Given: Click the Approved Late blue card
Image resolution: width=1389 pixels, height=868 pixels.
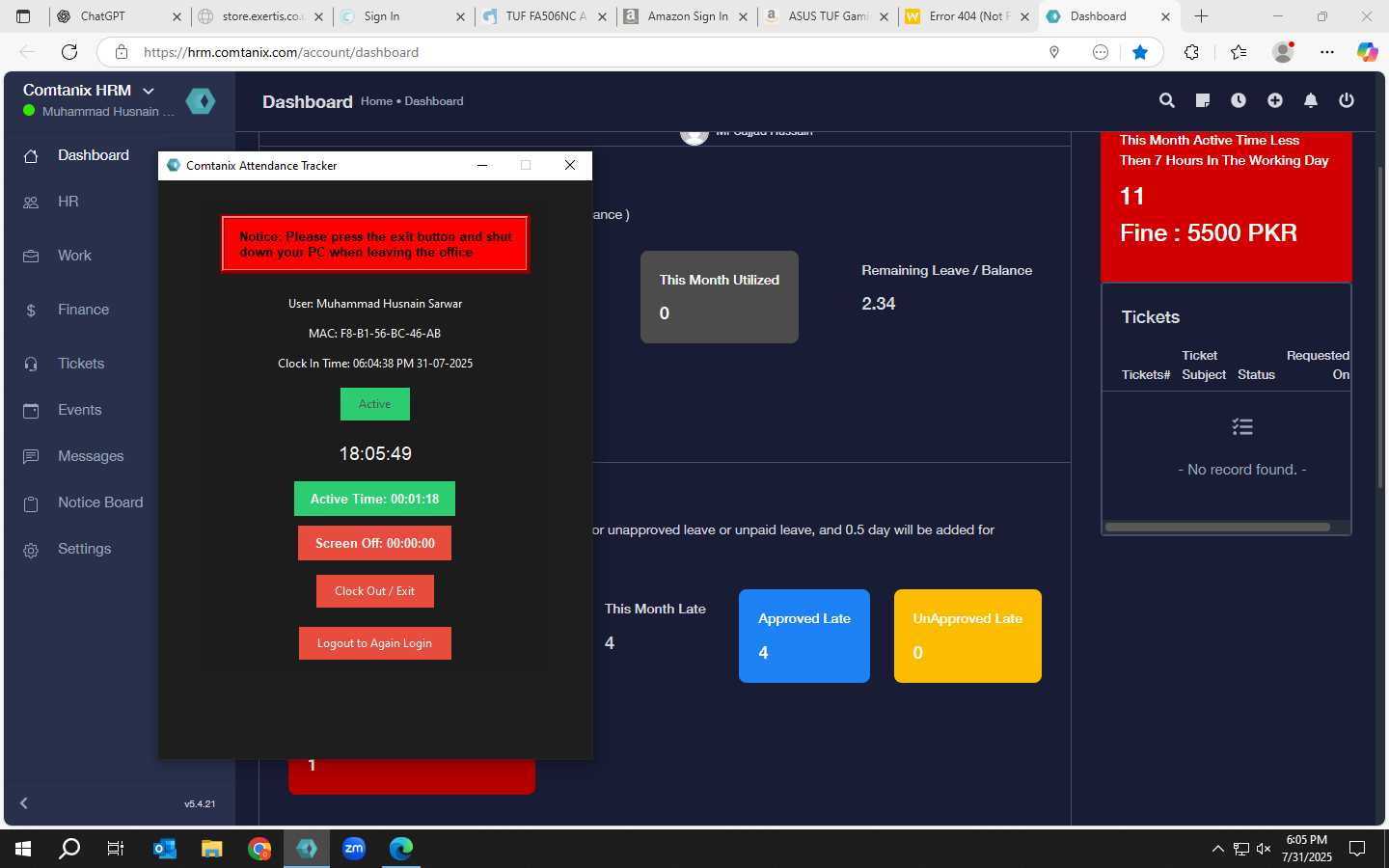Looking at the screenshot, I should point(804,636).
